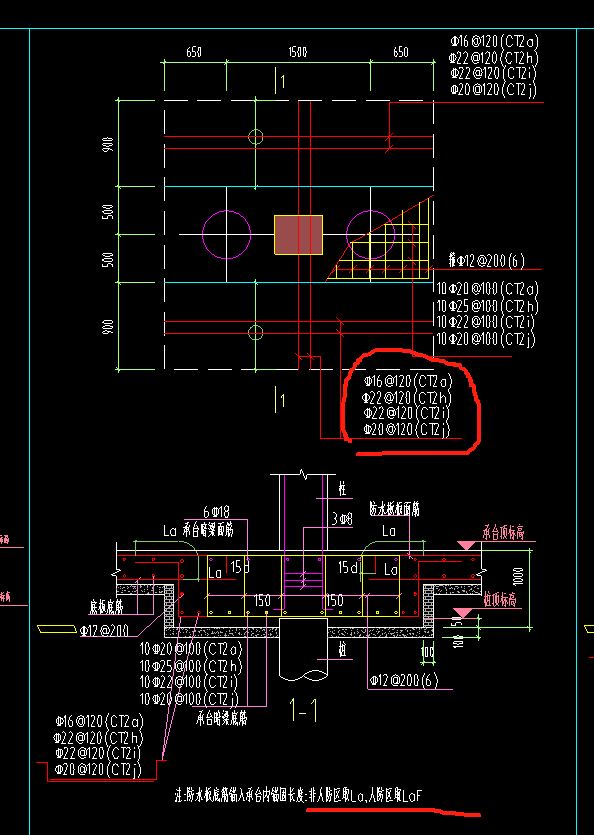Pick Φ22@120(CT2h) label below section 1-1 rebar list
This screenshot has height=835, width=594.
point(98,738)
